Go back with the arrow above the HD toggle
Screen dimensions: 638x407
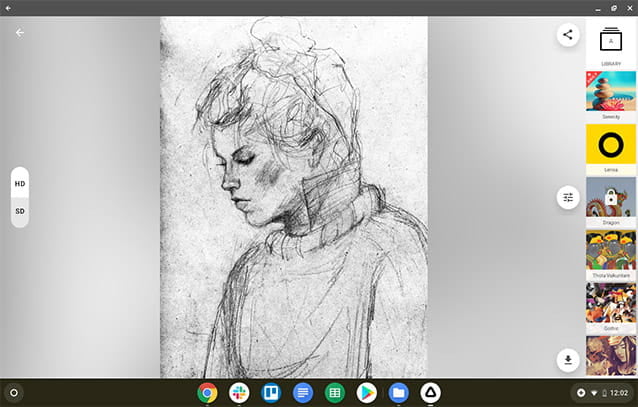[x=20, y=33]
